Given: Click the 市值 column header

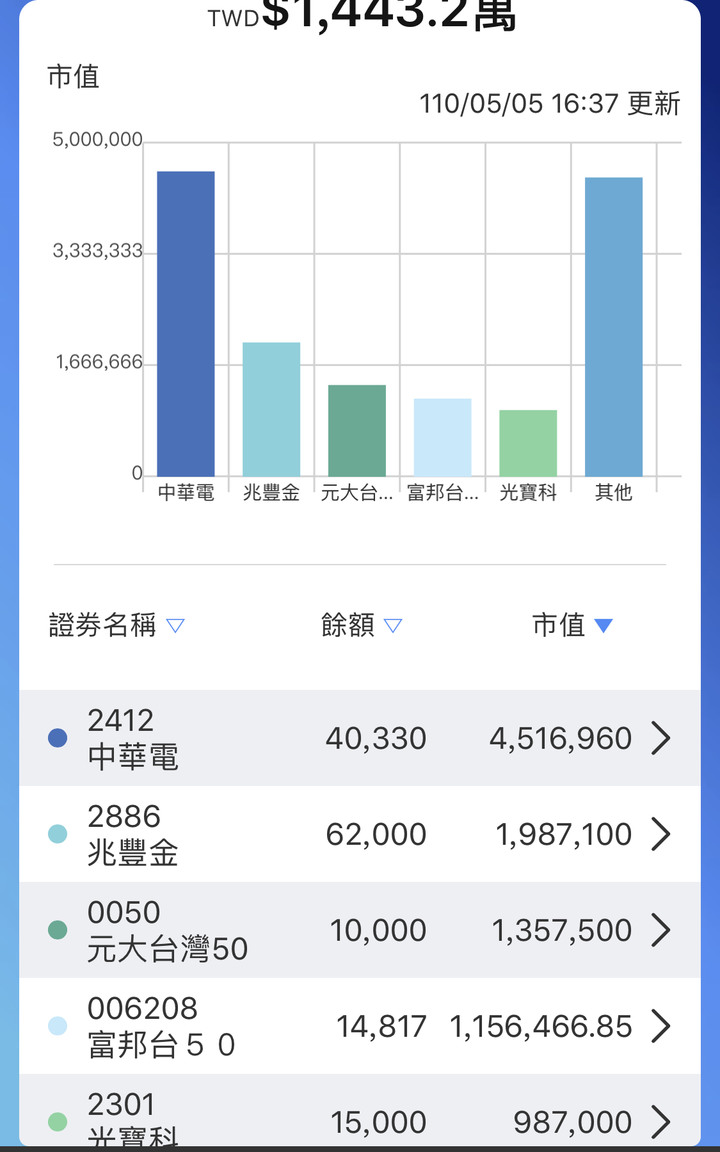Looking at the screenshot, I should [x=558, y=625].
